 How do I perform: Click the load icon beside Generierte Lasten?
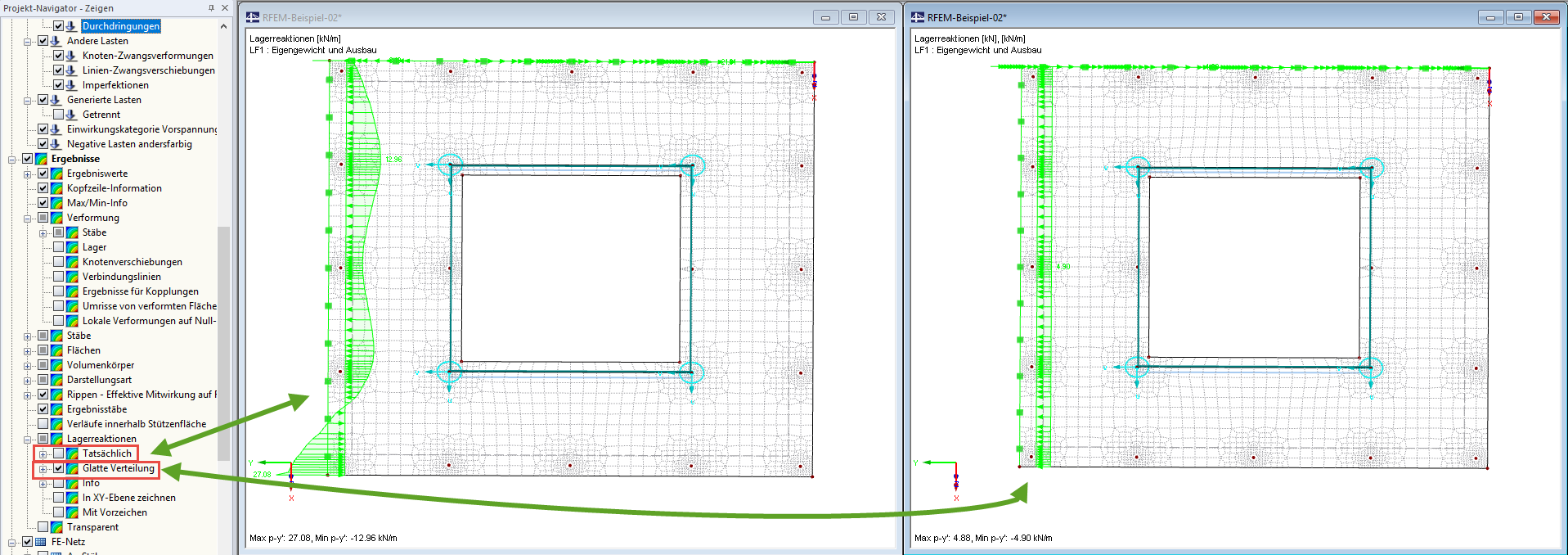(x=56, y=100)
